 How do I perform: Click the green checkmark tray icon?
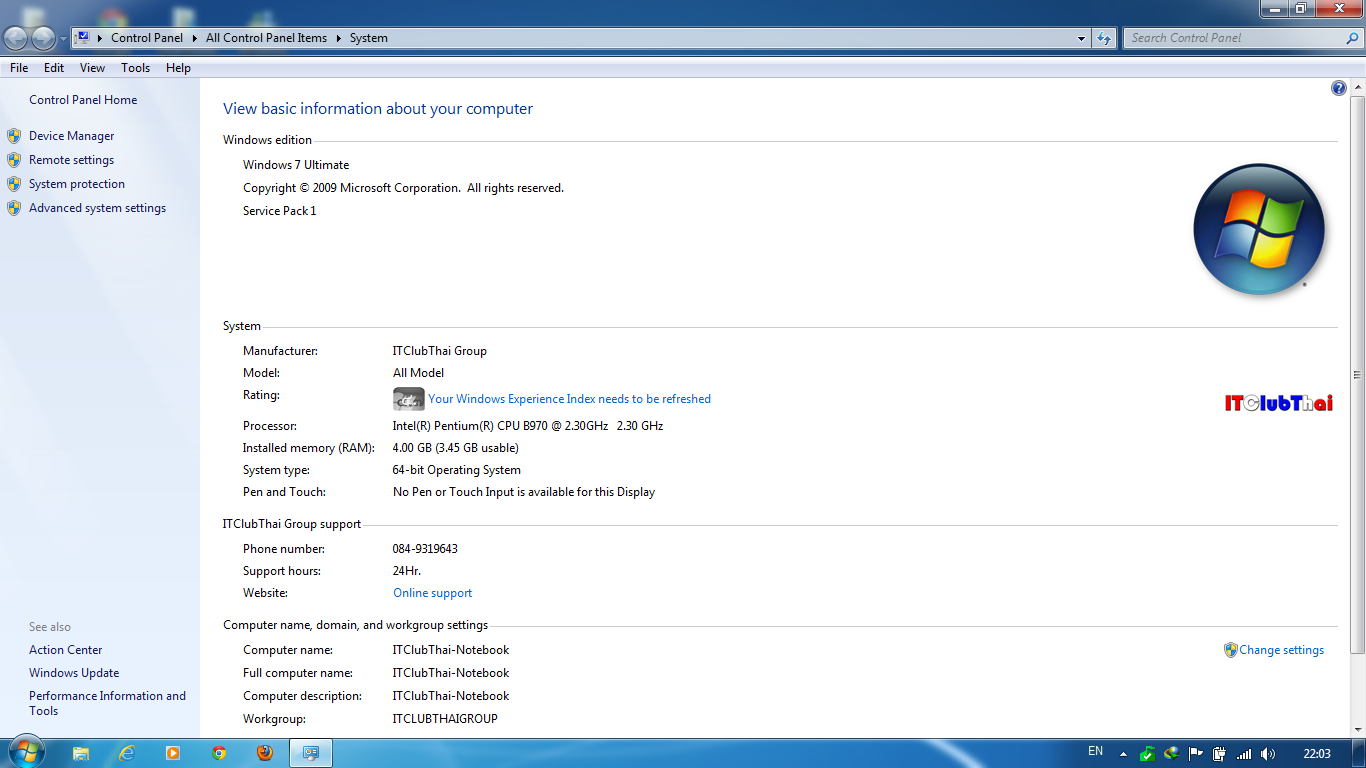click(x=1148, y=753)
